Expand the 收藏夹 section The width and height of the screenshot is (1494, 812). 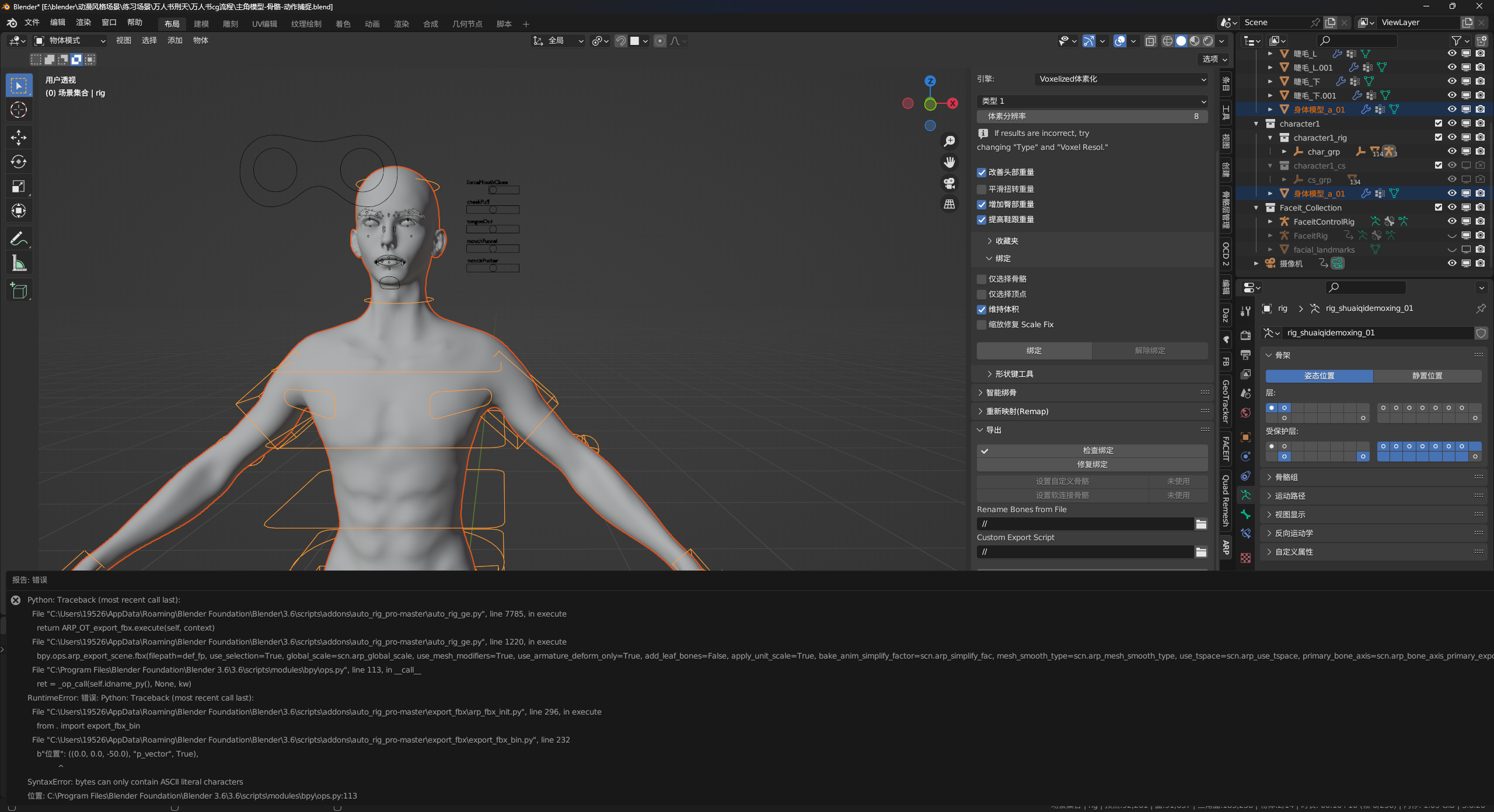[x=1007, y=241]
